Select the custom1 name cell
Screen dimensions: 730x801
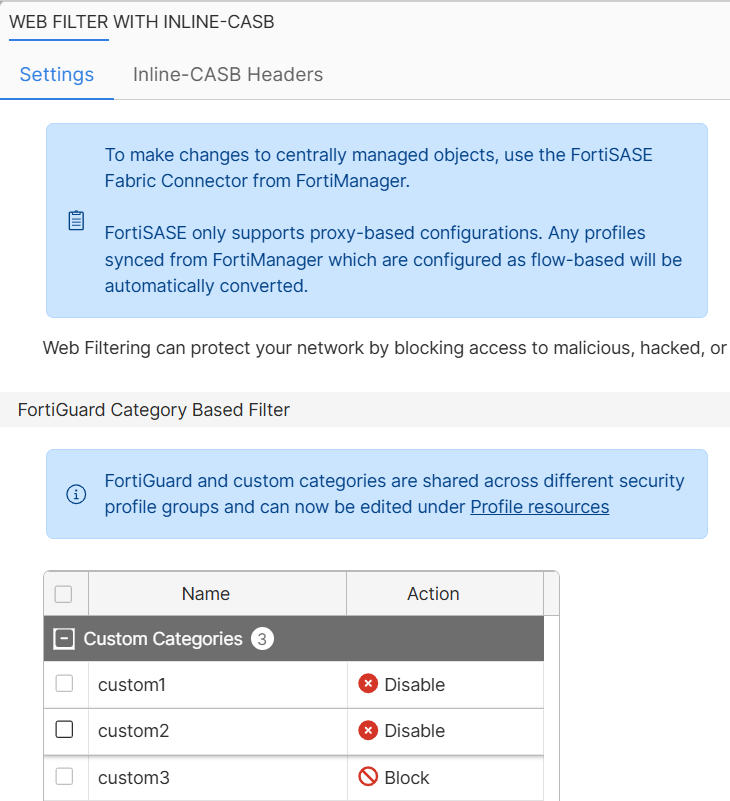[133, 684]
